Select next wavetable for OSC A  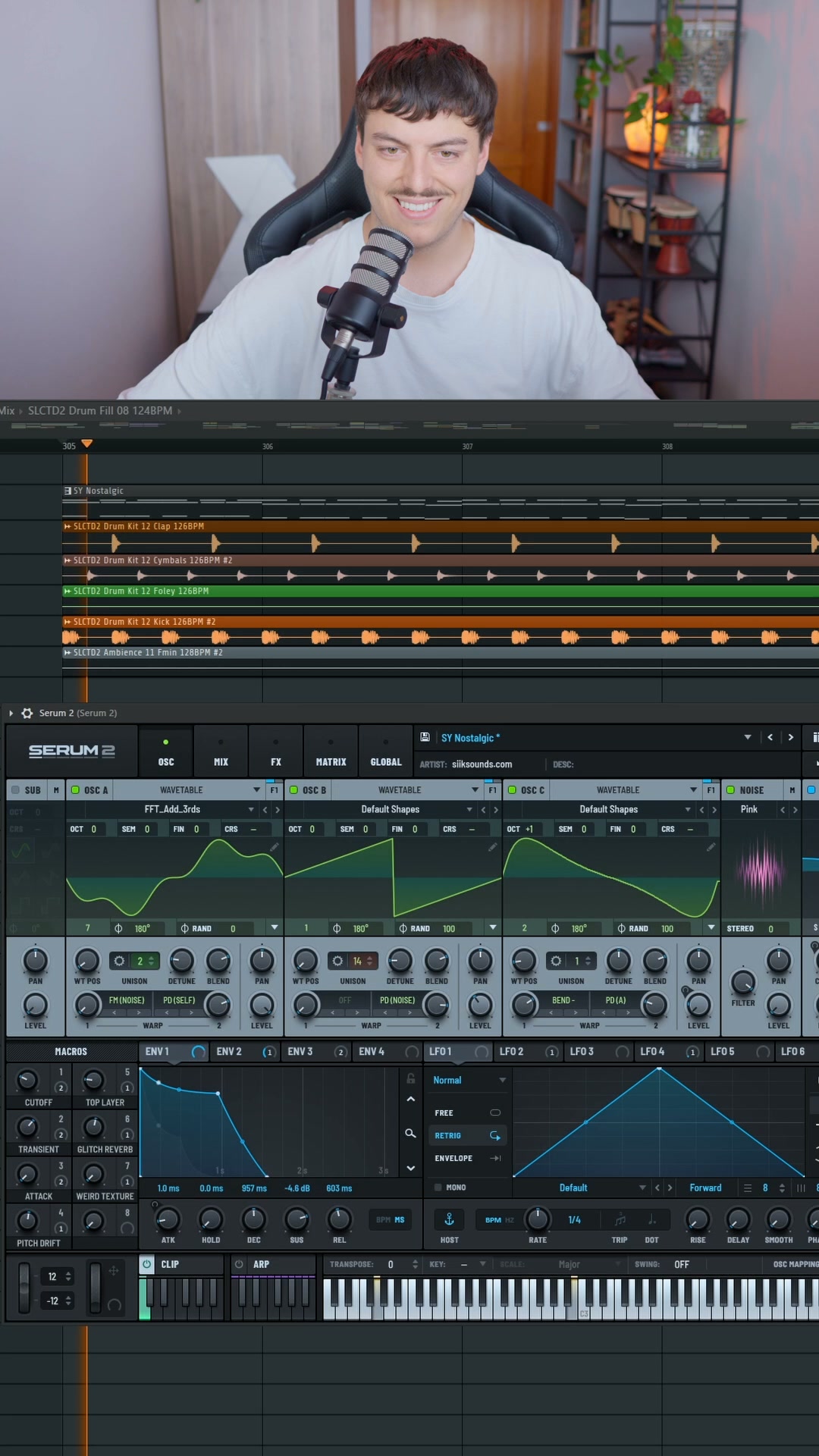(x=278, y=809)
